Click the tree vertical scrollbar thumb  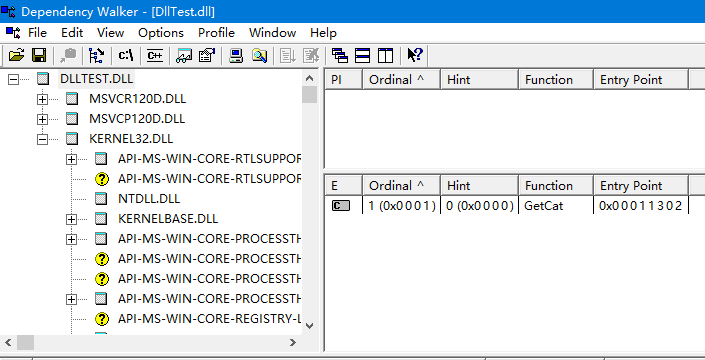click(309, 94)
